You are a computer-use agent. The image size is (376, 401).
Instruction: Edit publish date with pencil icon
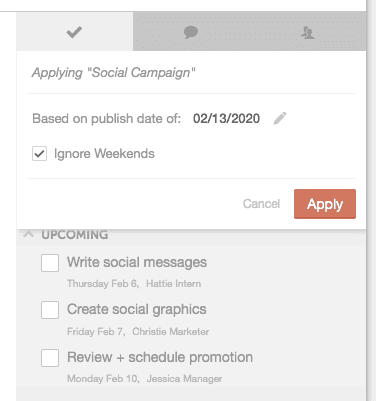click(280, 118)
